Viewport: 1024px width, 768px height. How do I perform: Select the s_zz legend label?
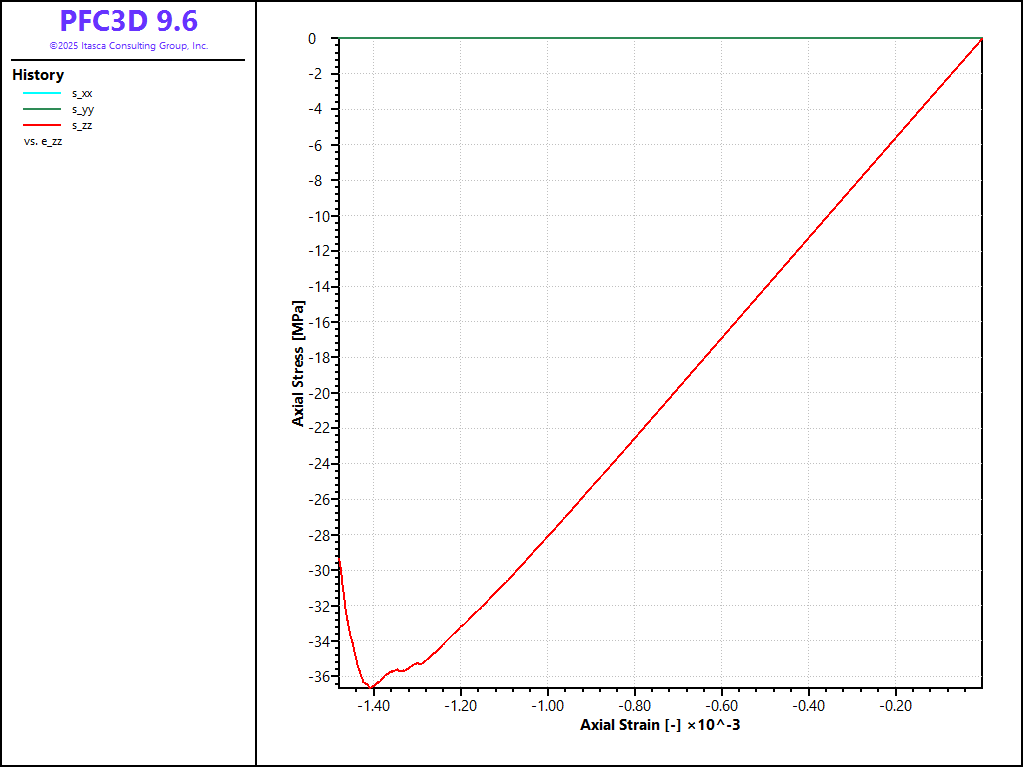(82, 125)
